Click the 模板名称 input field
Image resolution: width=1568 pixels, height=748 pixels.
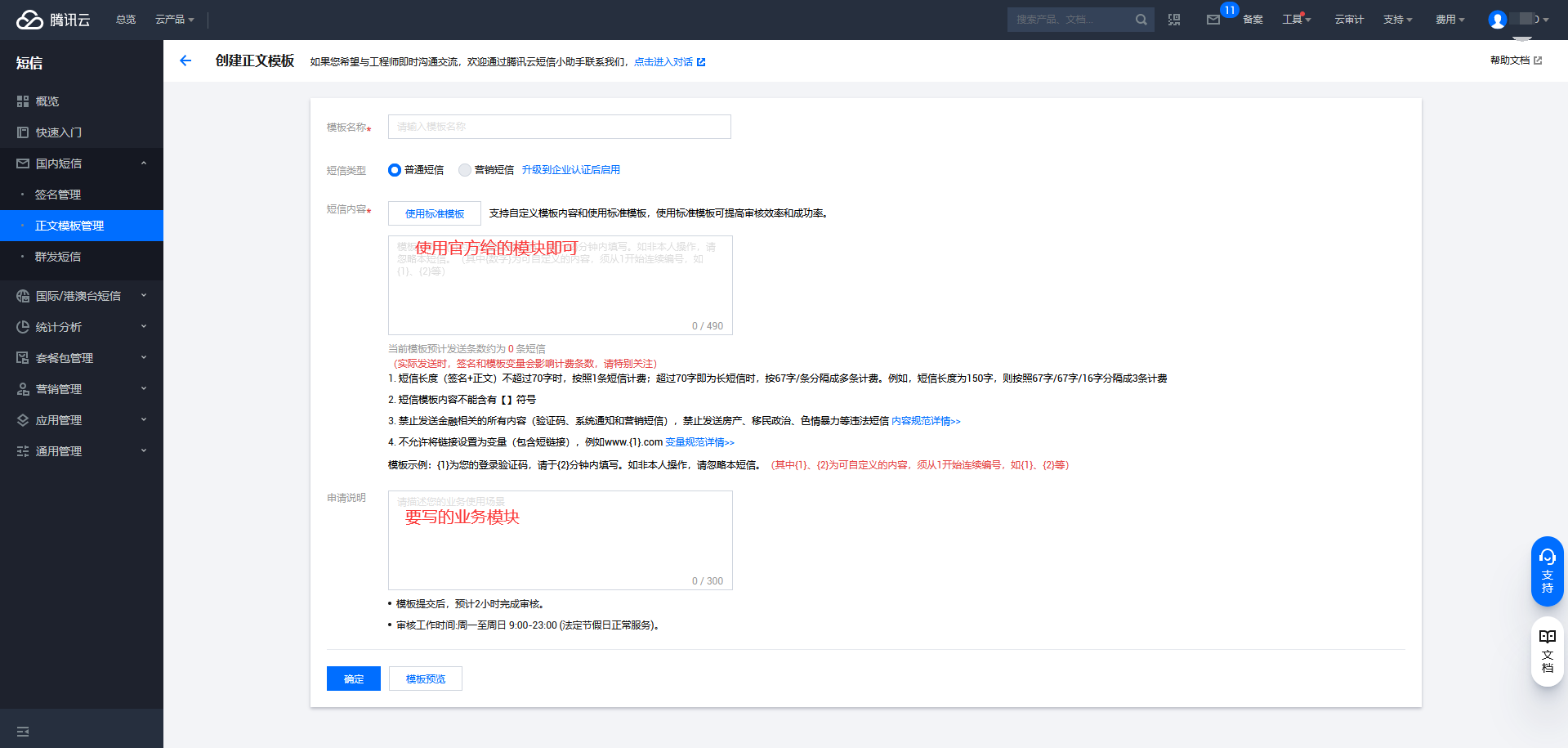click(559, 127)
